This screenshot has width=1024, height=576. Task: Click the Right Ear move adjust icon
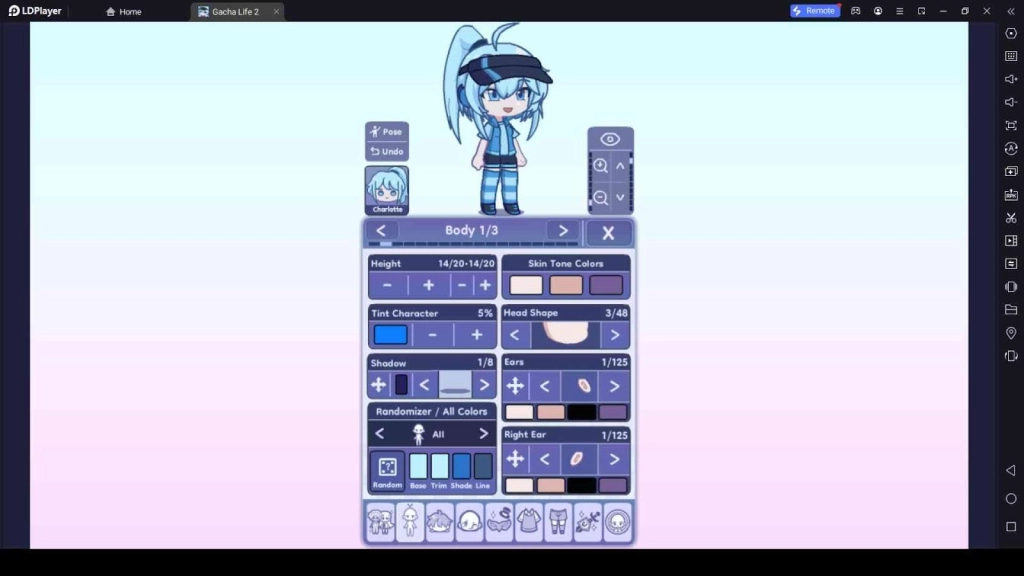(515, 459)
